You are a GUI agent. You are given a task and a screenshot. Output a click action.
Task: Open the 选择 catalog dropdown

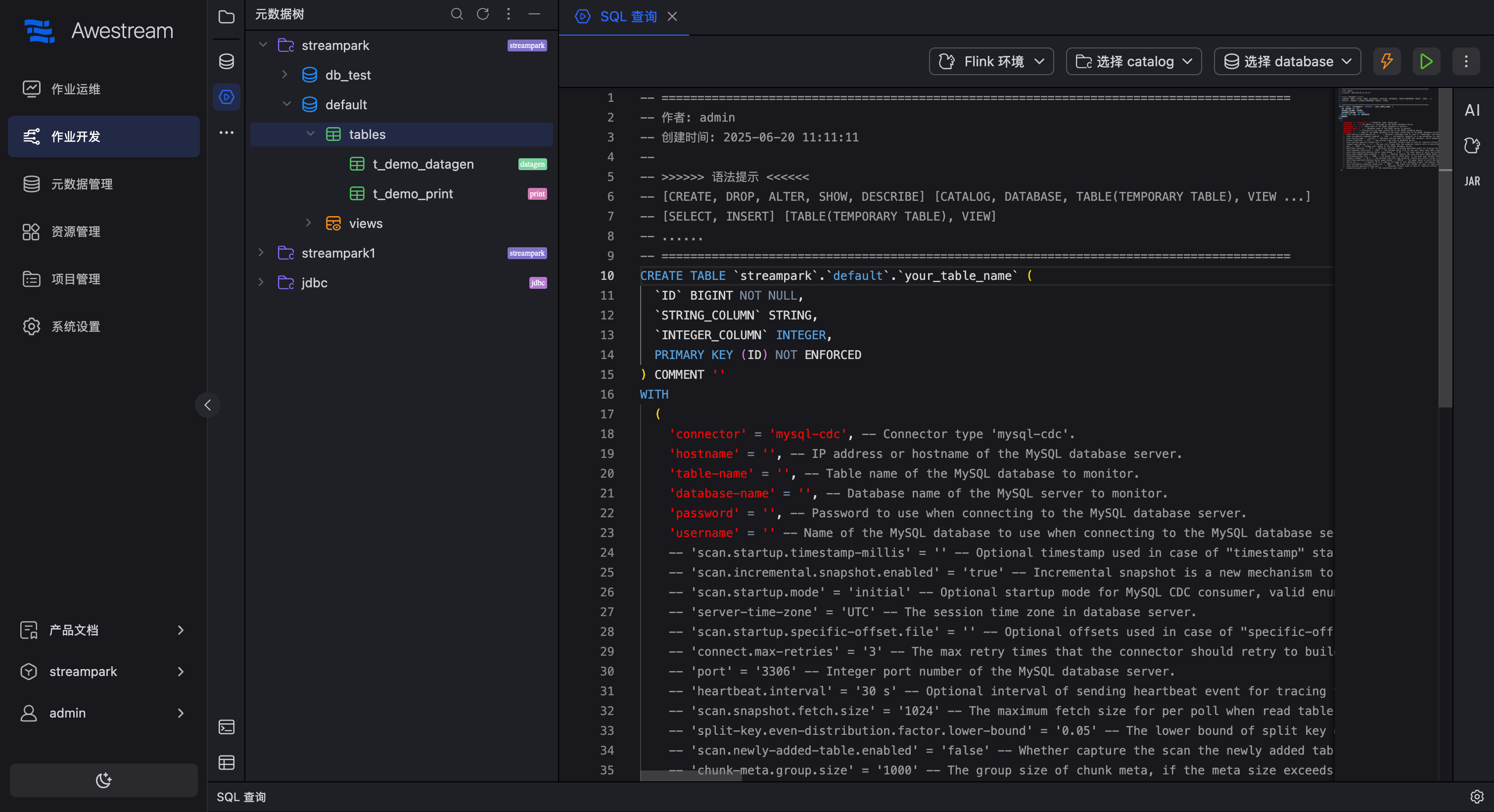pos(1133,61)
